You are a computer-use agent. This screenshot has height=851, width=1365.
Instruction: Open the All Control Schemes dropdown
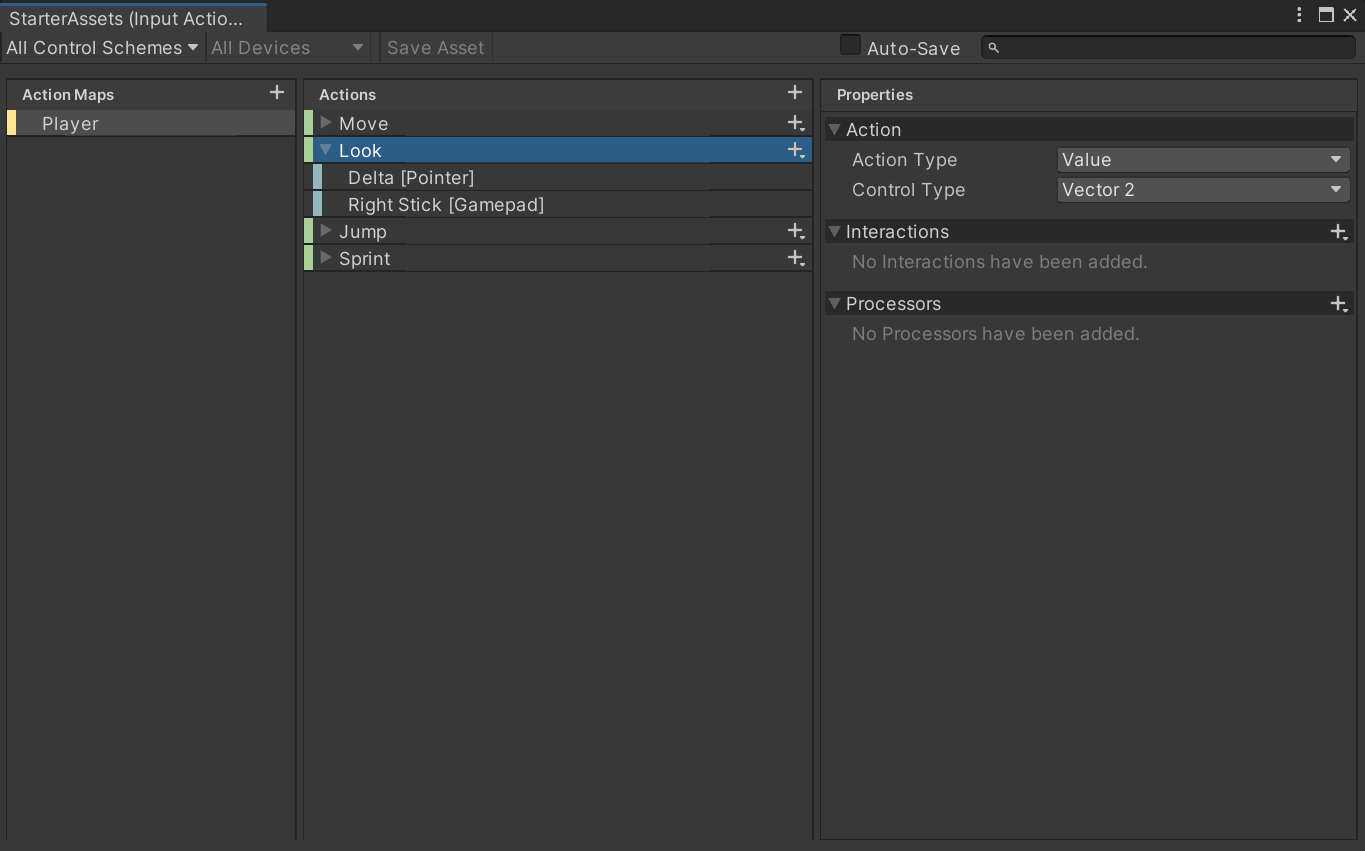[102, 48]
